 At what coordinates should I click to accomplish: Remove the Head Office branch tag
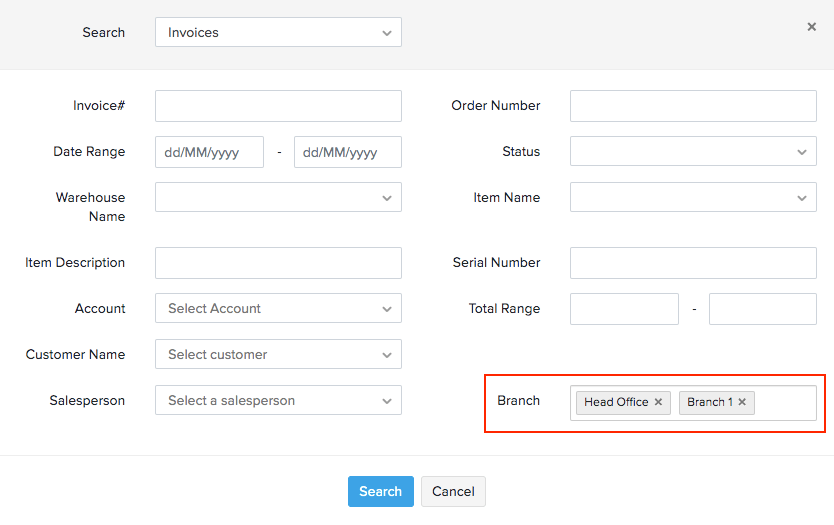[658, 402]
